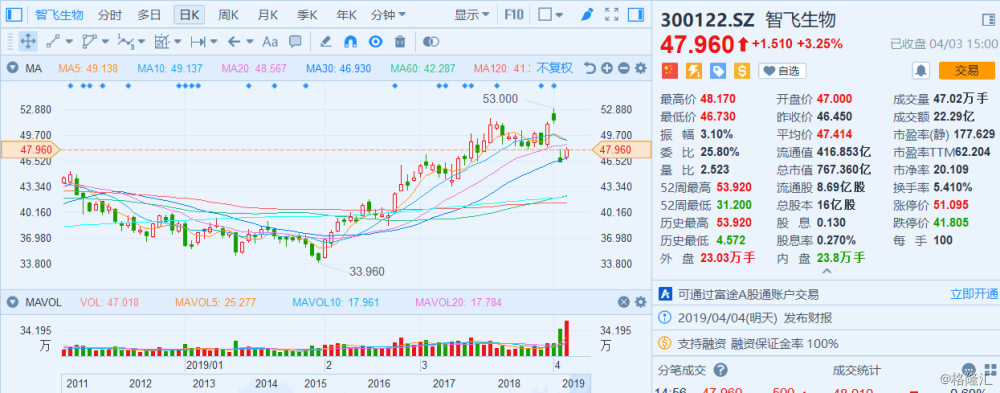
Task: Toggle 不复权 adjustment mode
Action: (555, 68)
